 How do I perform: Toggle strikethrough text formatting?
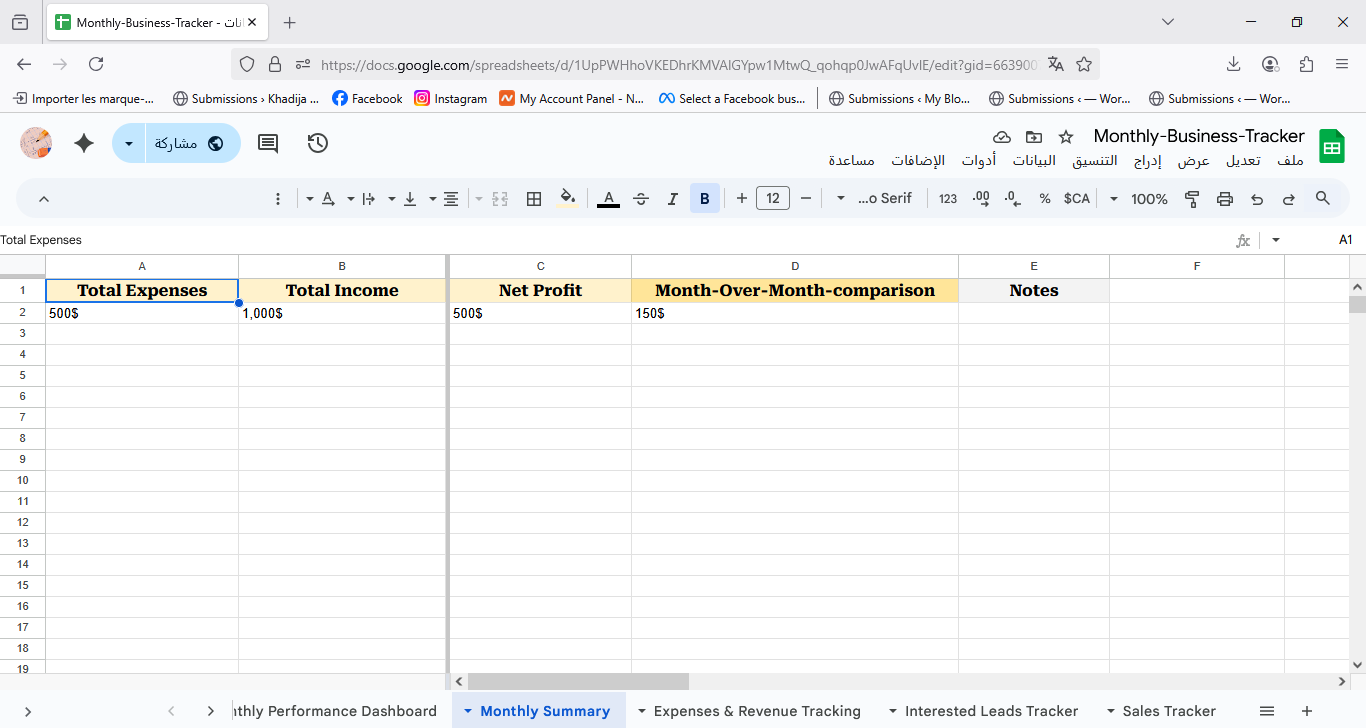[x=641, y=199]
